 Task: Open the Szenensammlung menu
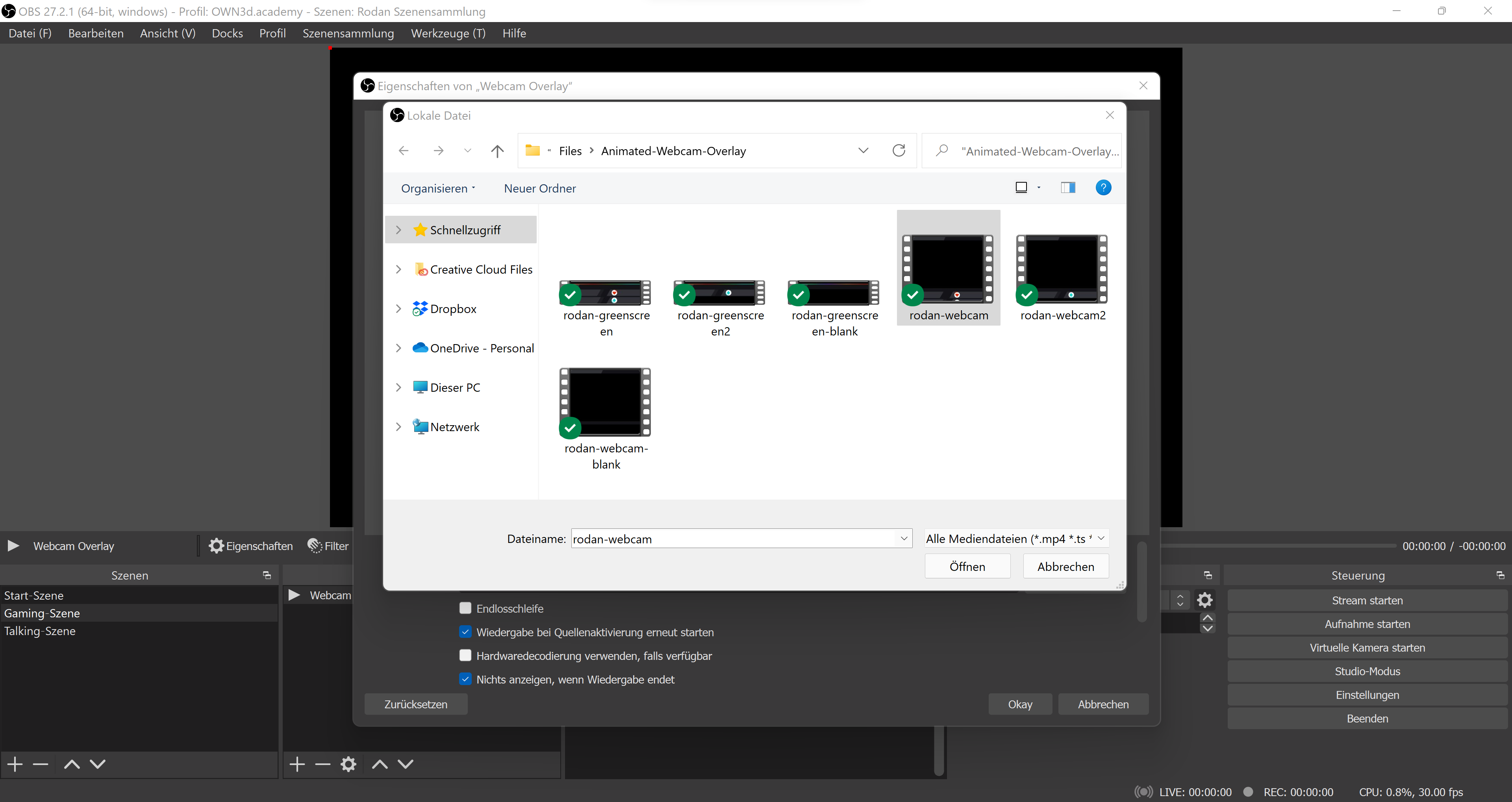click(348, 33)
